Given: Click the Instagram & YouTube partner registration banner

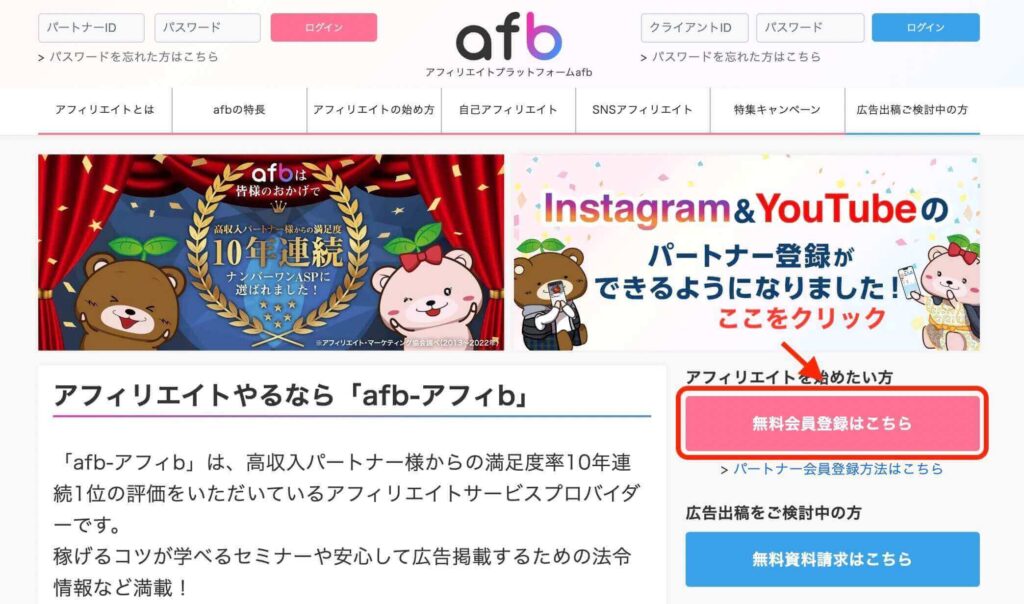Looking at the screenshot, I should [746, 252].
